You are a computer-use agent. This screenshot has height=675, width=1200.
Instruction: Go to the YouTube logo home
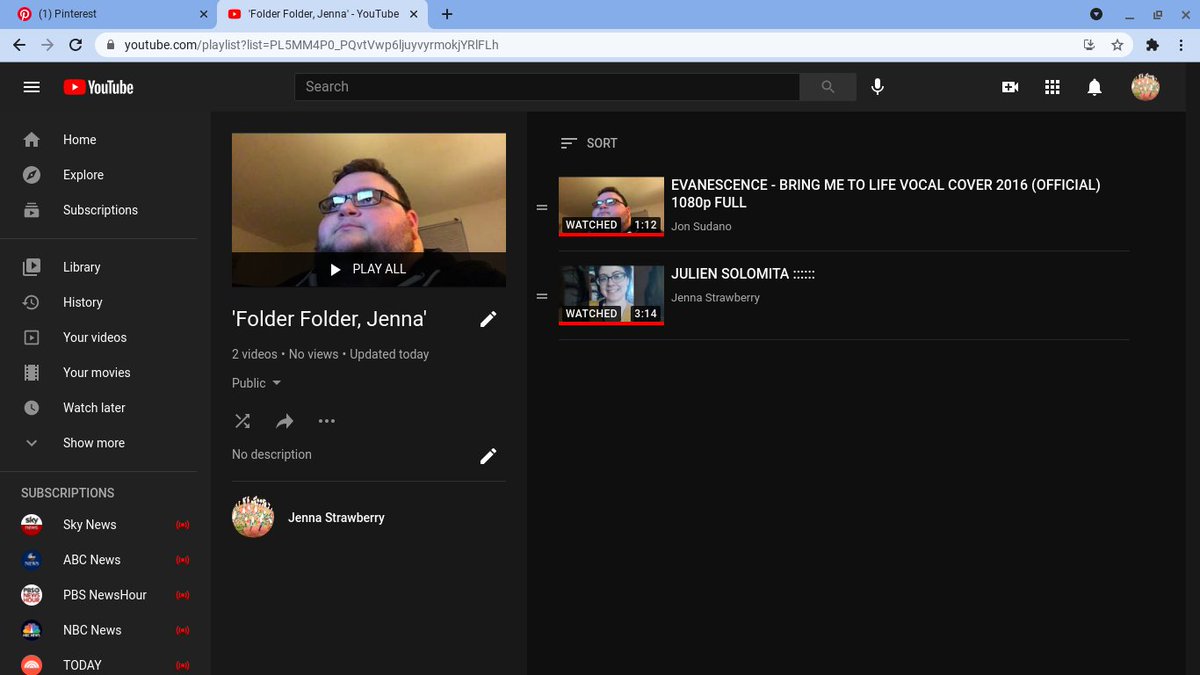pyautogui.click(x=98, y=87)
